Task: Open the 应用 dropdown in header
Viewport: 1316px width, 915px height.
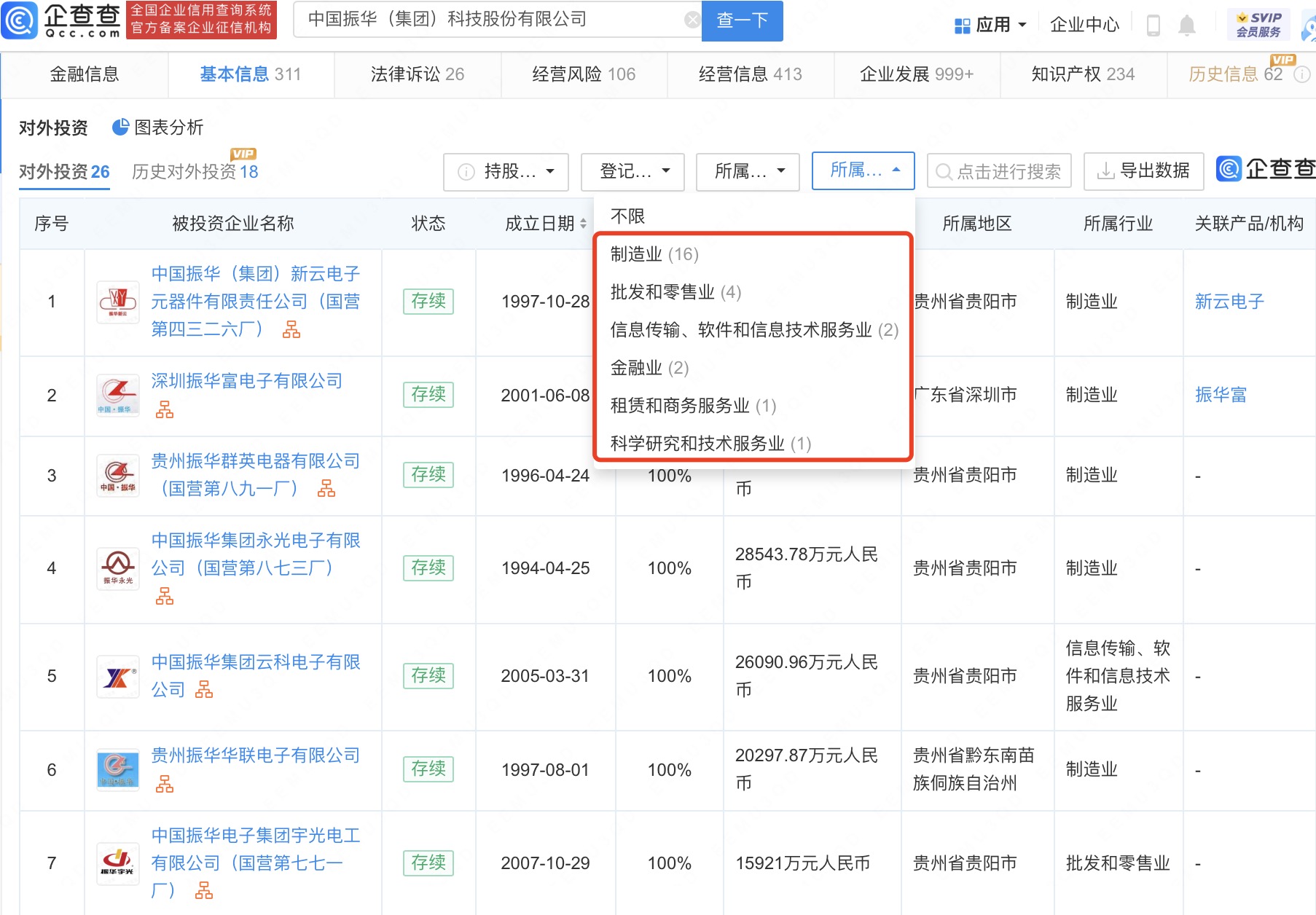Action: tap(991, 25)
